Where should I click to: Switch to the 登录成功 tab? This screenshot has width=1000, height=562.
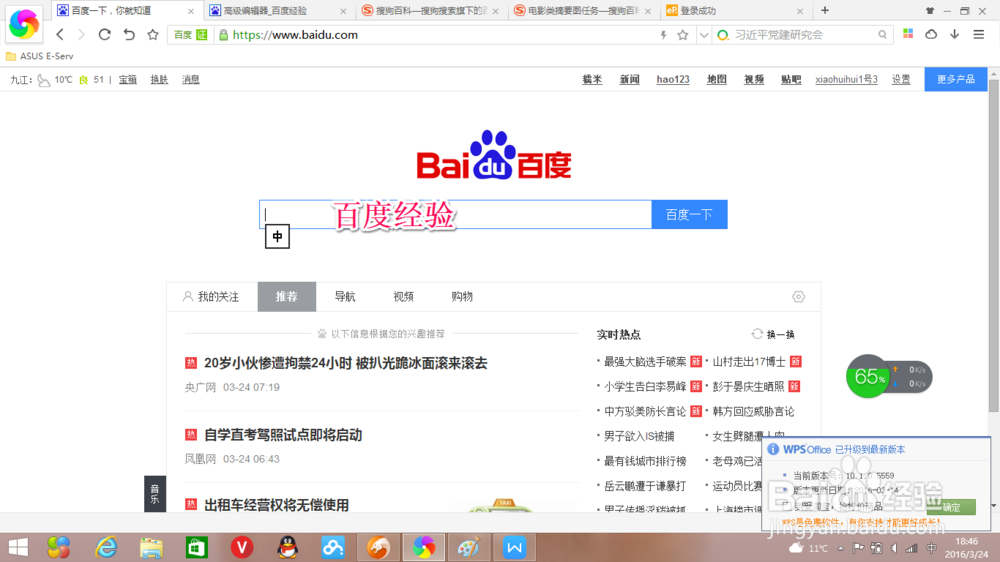pyautogui.click(x=735, y=11)
